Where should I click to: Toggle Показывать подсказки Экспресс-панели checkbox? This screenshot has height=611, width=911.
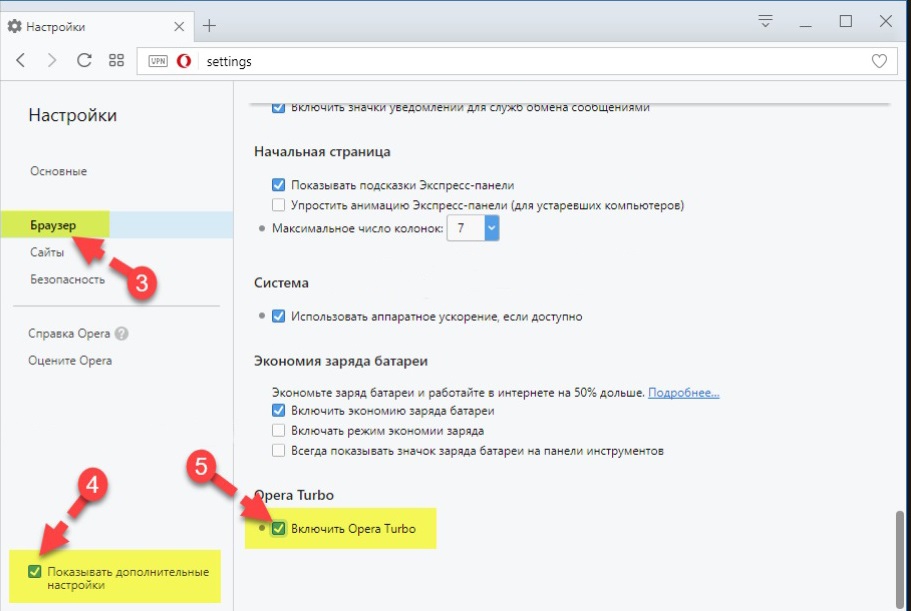[x=278, y=185]
